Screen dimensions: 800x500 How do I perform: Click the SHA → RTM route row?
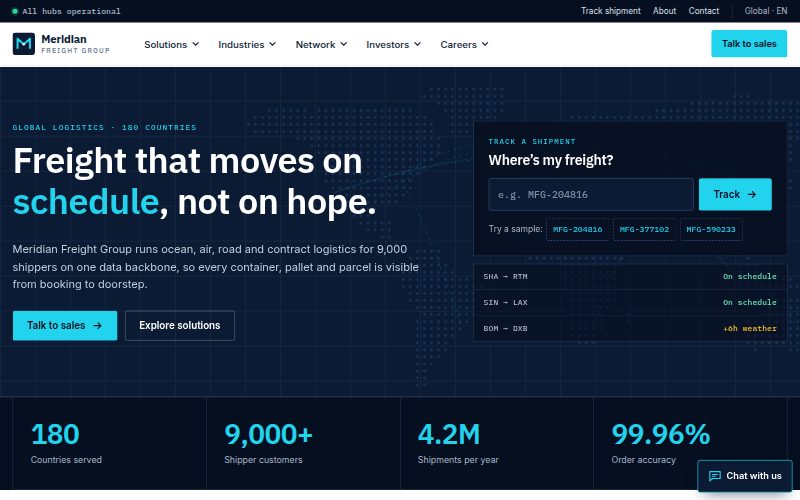[630, 277]
